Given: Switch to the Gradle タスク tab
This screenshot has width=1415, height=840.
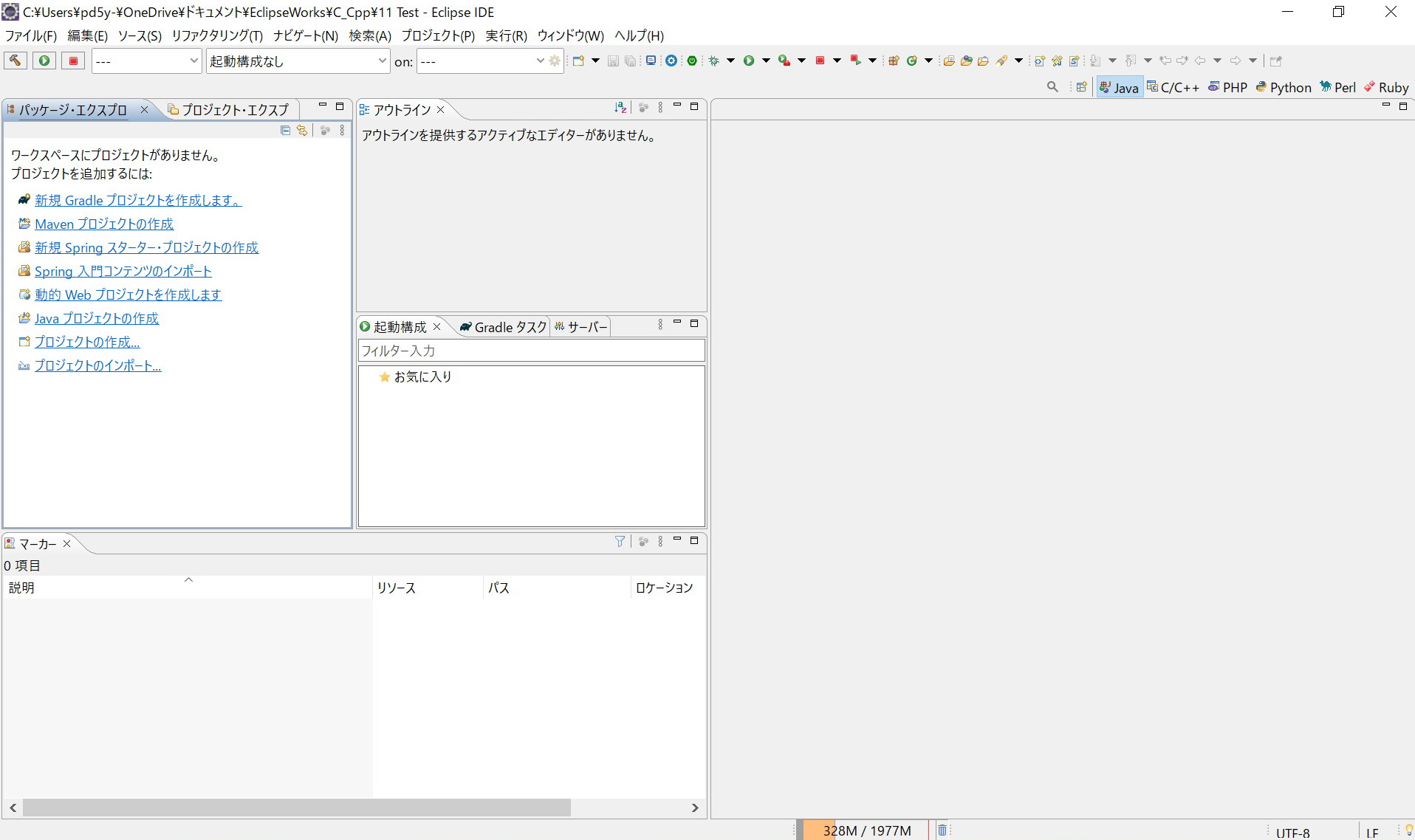Looking at the screenshot, I should pyautogui.click(x=503, y=327).
